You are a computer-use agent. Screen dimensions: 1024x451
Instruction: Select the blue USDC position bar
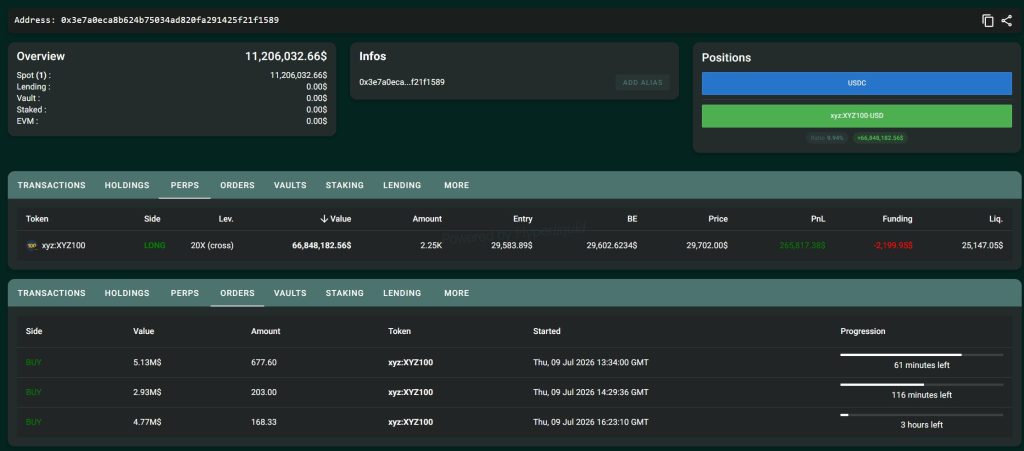tap(856, 84)
